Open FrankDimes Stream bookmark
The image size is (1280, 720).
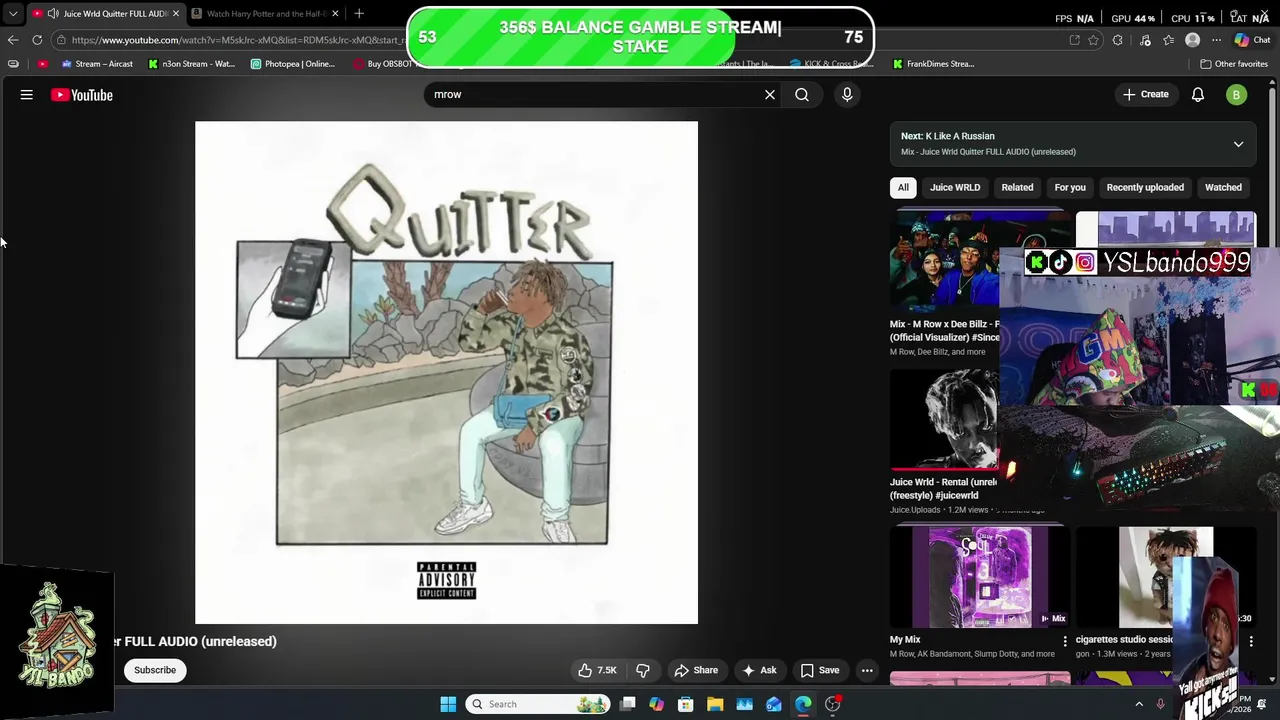pyautogui.click(x=934, y=64)
